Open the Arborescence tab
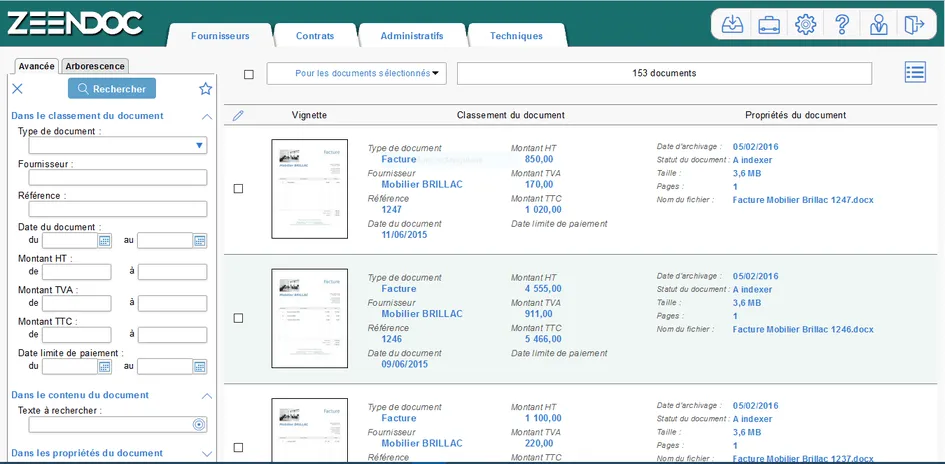Screen dimensions: 945x464 pos(95,66)
